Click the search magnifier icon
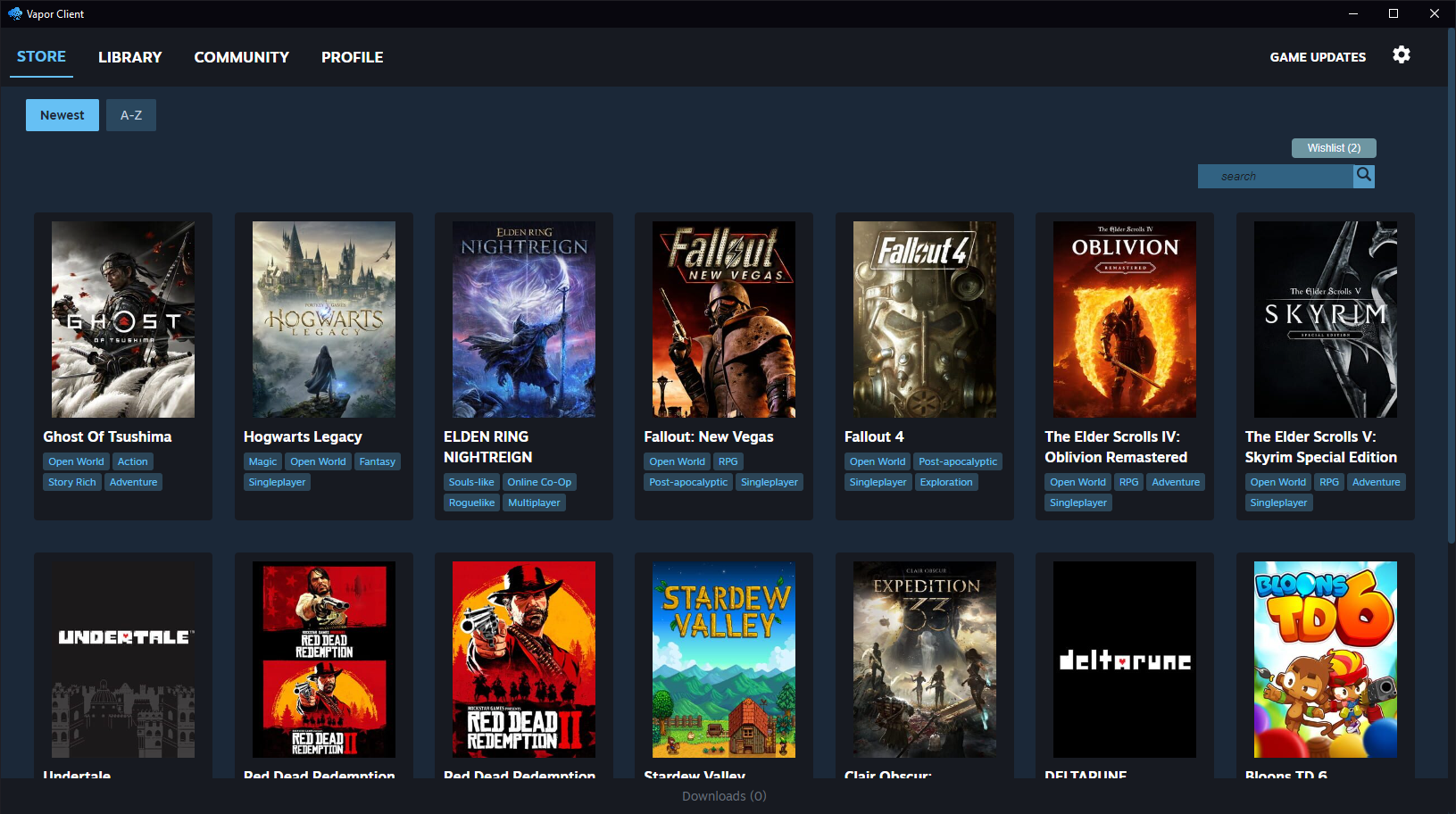The width and height of the screenshot is (1456, 814). (x=1363, y=176)
